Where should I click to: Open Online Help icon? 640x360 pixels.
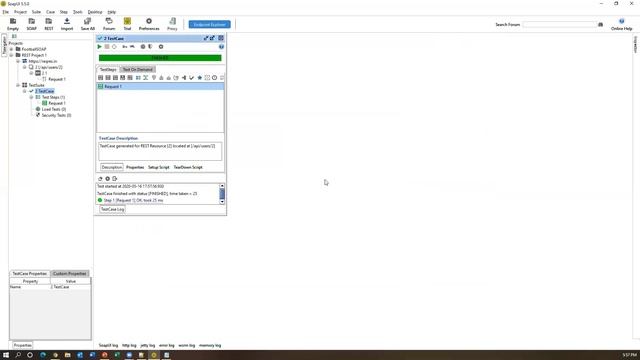pyautogui.click(x=621, y=24)
